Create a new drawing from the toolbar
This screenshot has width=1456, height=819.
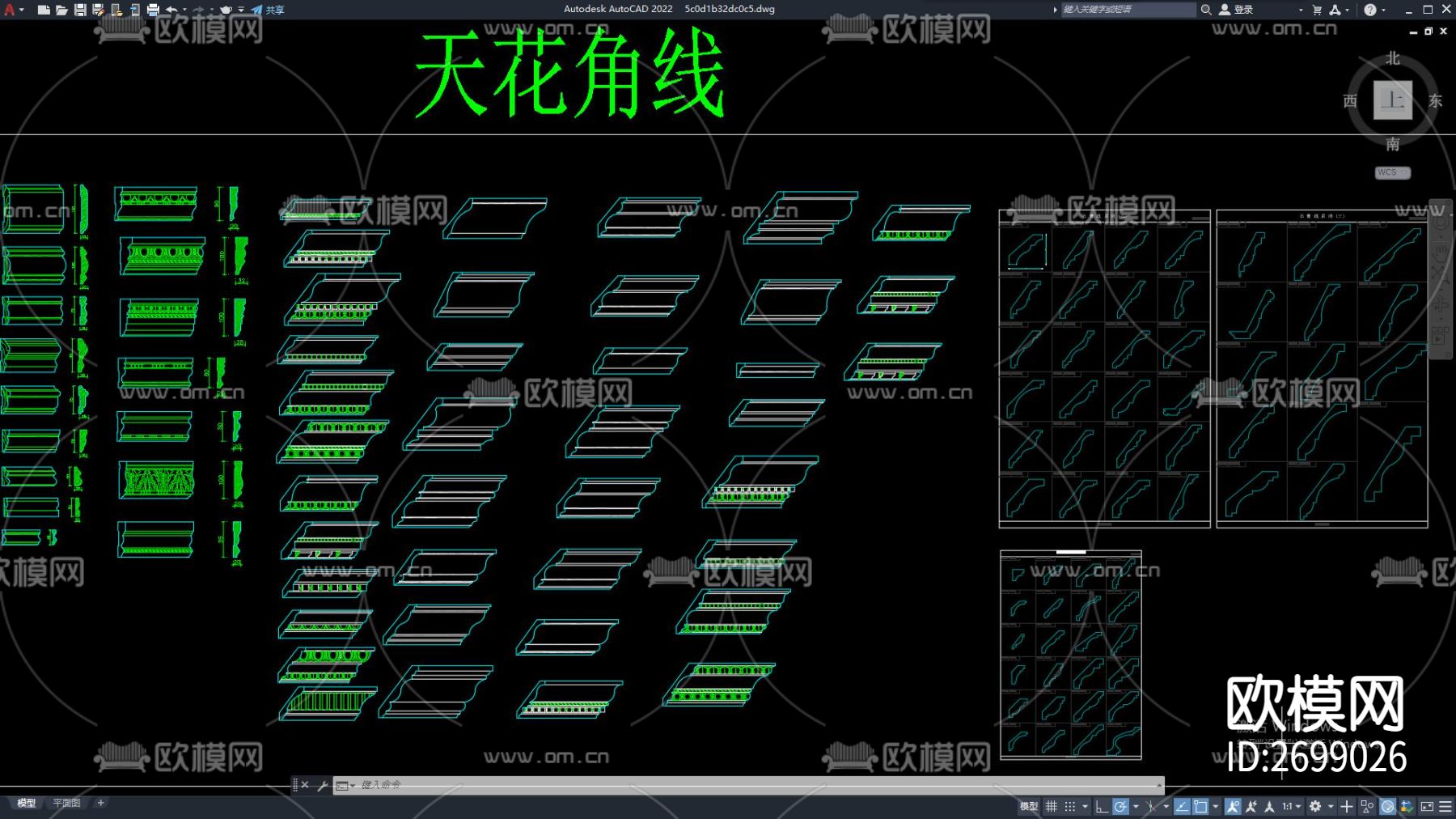pyautogui.click(x=44, y=10)
